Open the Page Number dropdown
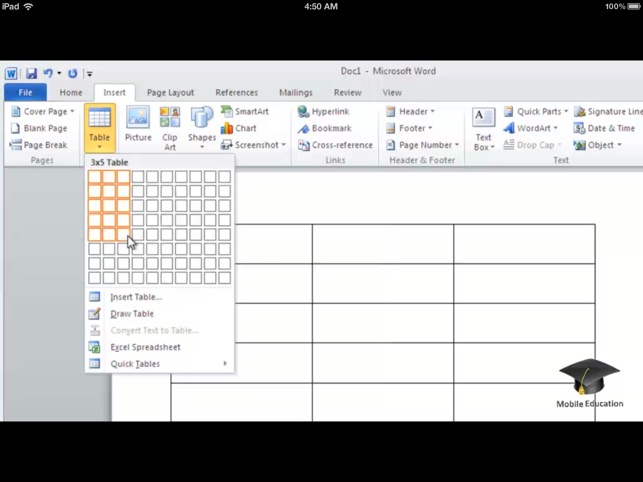 click(x=423, y=145)
